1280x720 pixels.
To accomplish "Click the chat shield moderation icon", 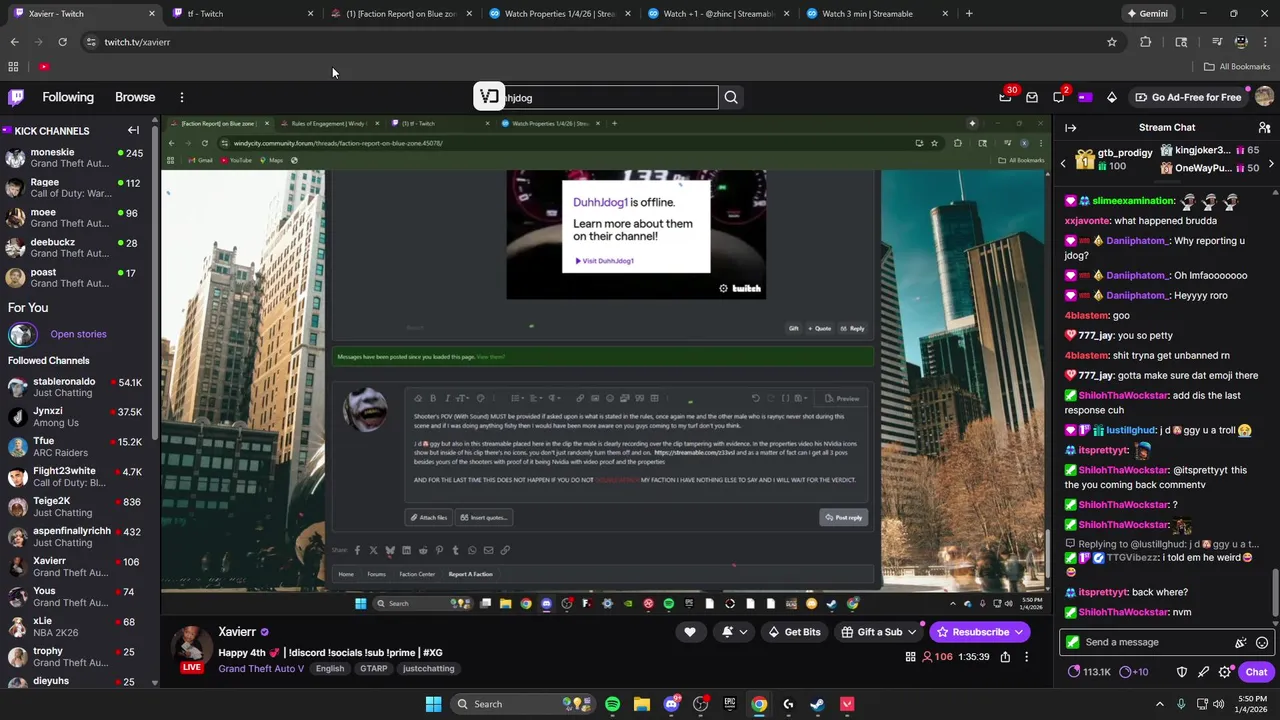I will [x=1181, y=672].
